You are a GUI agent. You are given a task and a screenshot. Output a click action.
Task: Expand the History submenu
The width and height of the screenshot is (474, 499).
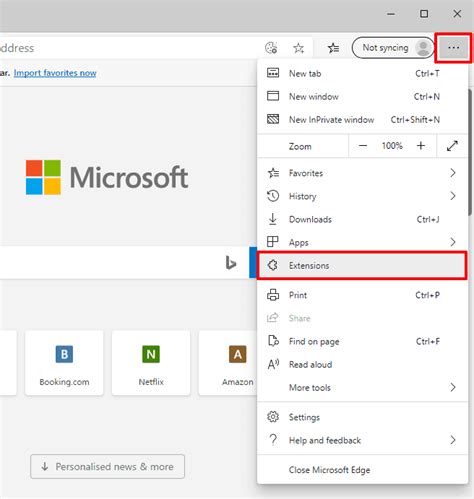point(363,196)
